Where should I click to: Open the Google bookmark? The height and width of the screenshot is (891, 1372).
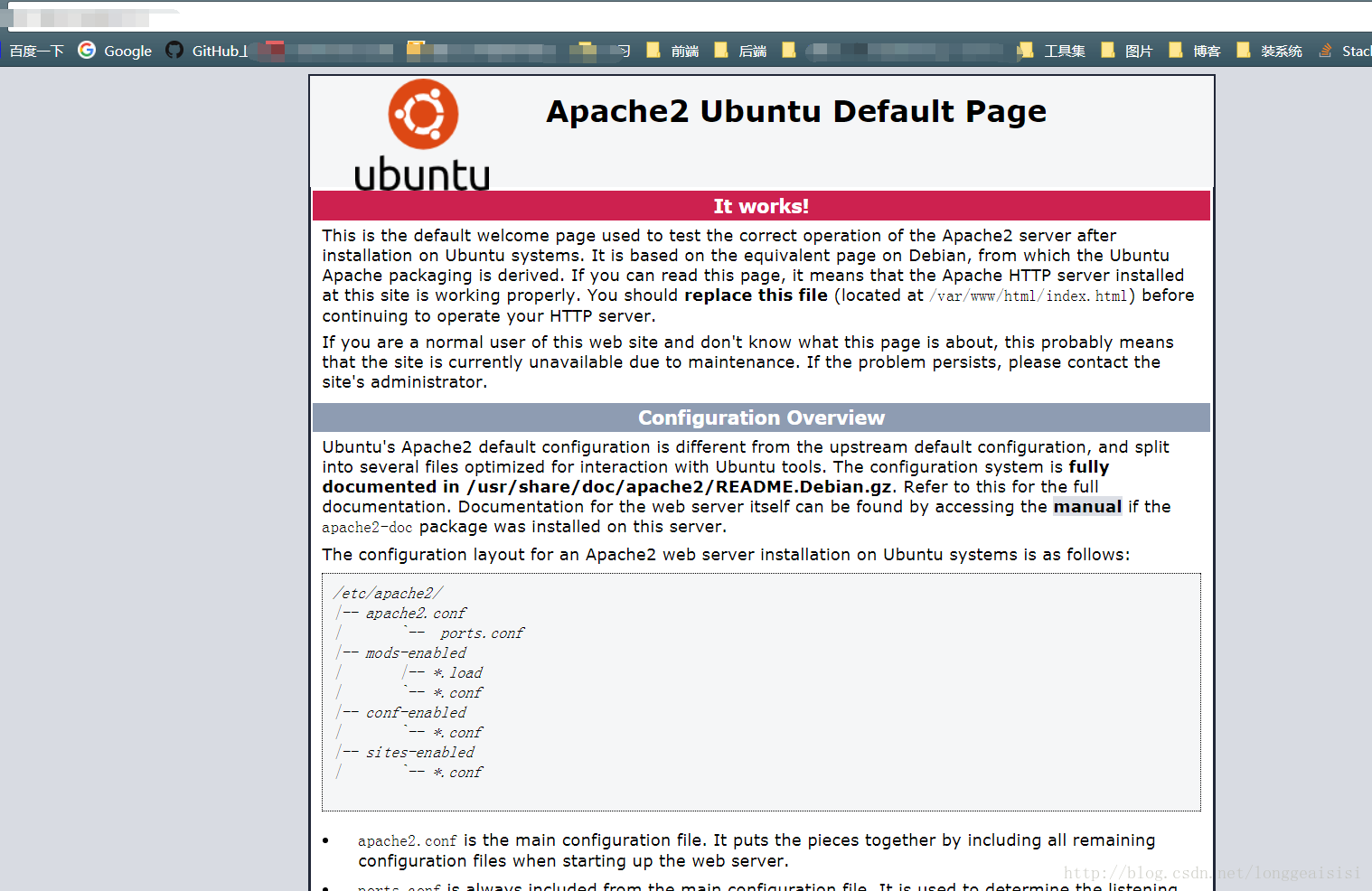(x=127, y=52)
